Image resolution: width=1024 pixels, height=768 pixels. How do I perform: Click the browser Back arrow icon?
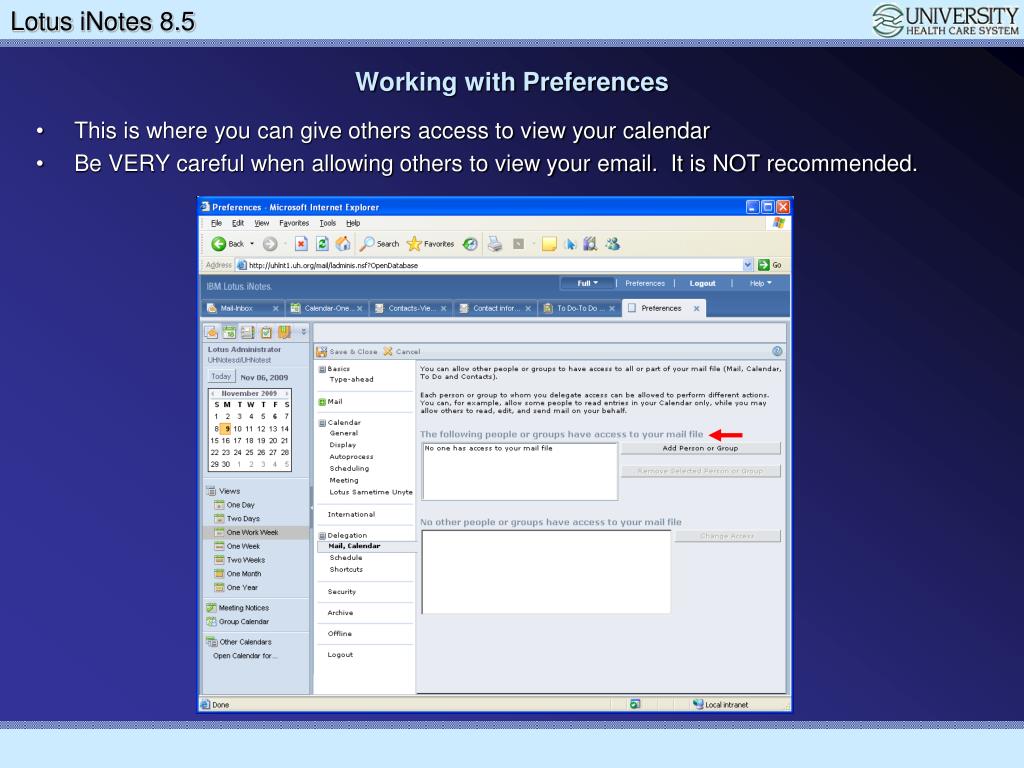click(x=218, y=244)
